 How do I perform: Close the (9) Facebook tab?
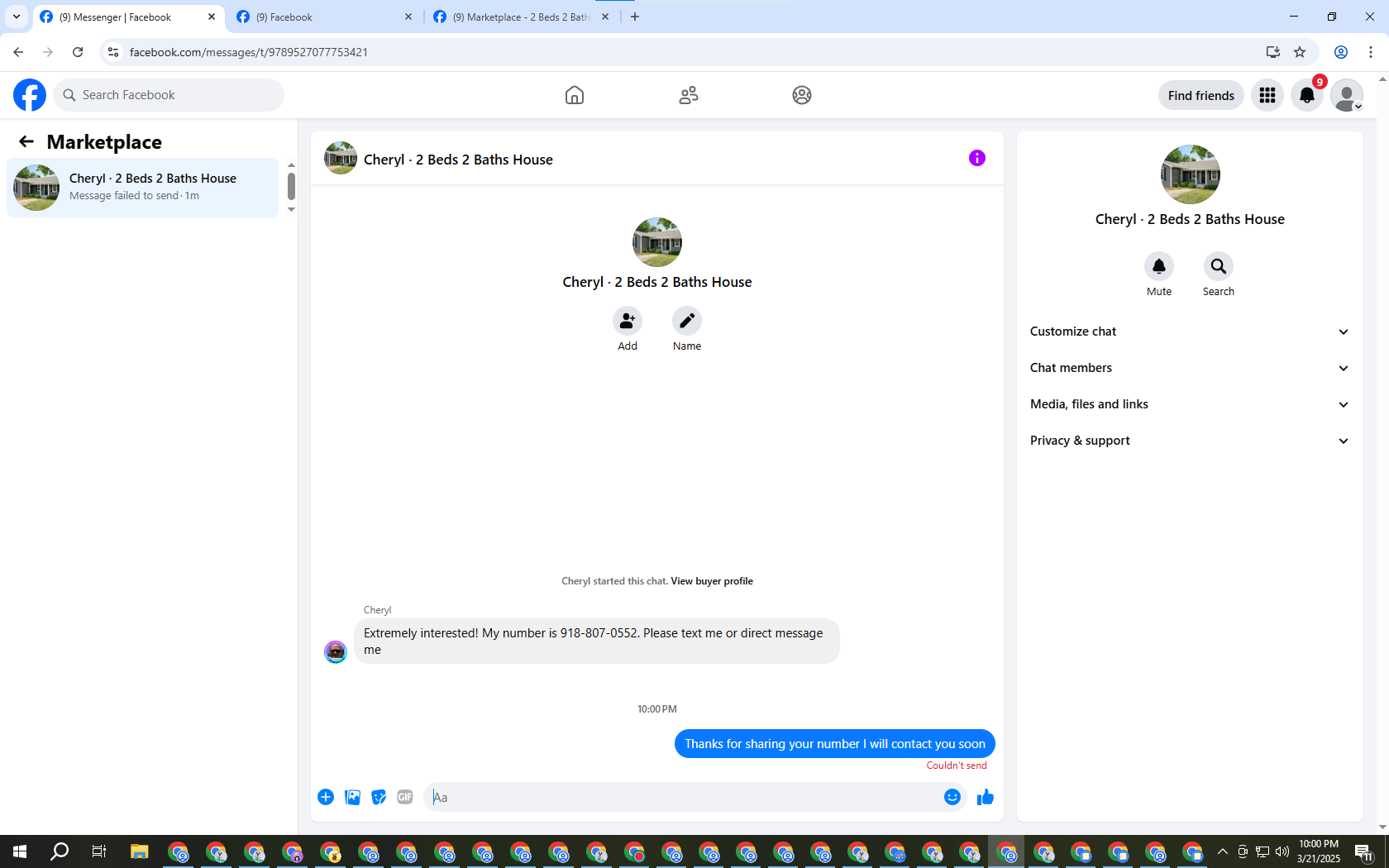pyautogui.click(x=408, y=17)
